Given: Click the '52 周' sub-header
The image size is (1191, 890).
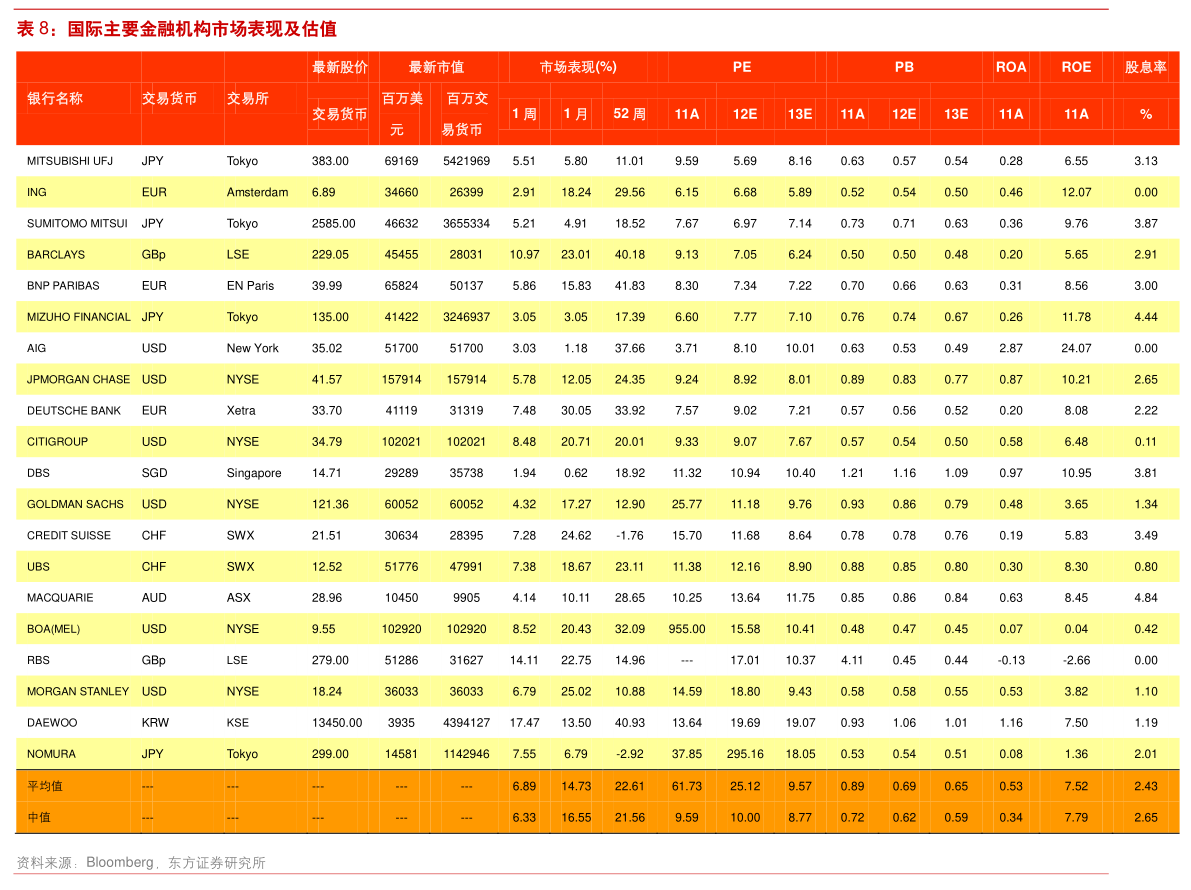Looking at the screenshot, I should 630,114.
